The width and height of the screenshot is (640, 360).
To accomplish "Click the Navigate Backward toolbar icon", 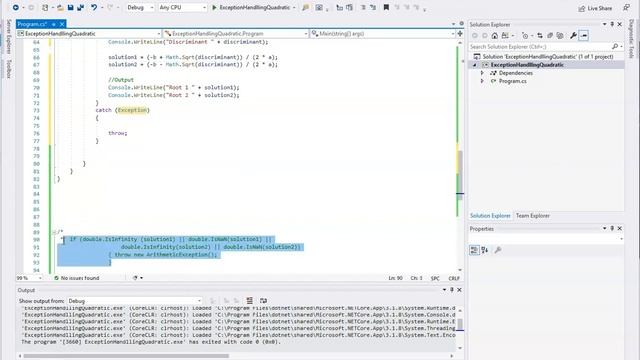I will pos(16,7).
